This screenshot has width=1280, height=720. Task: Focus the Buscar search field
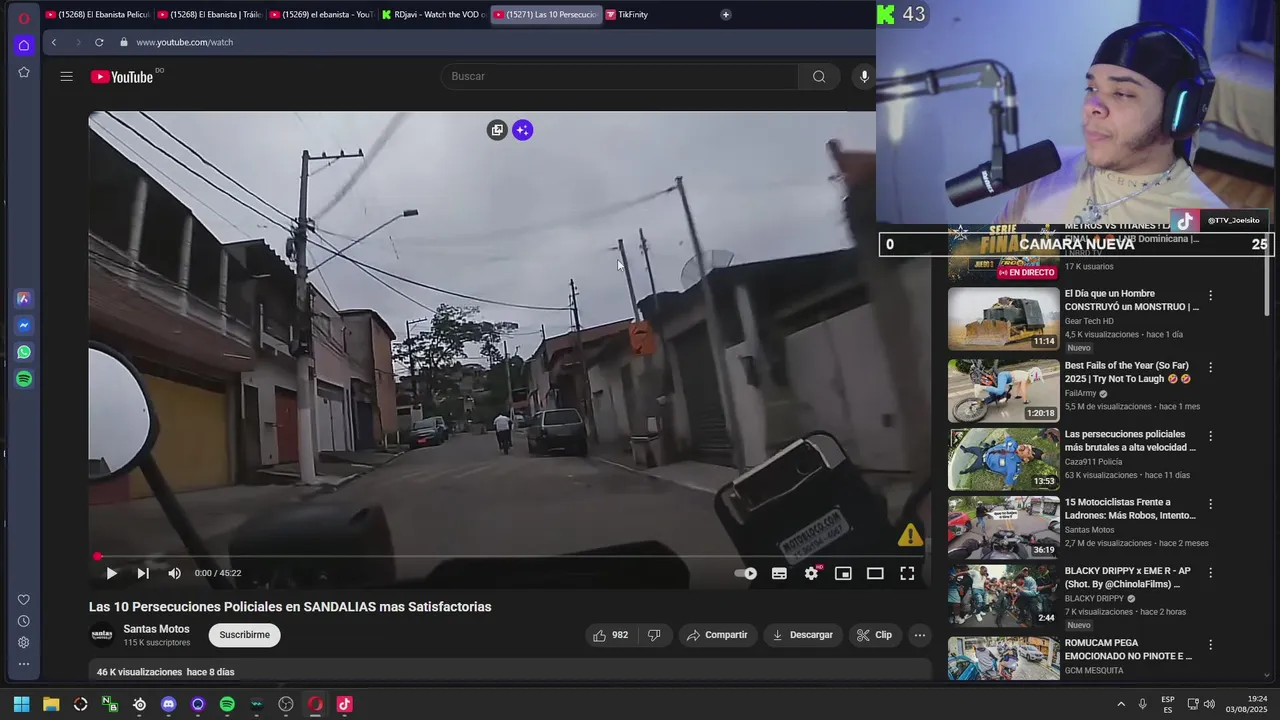tap(620, 76)
